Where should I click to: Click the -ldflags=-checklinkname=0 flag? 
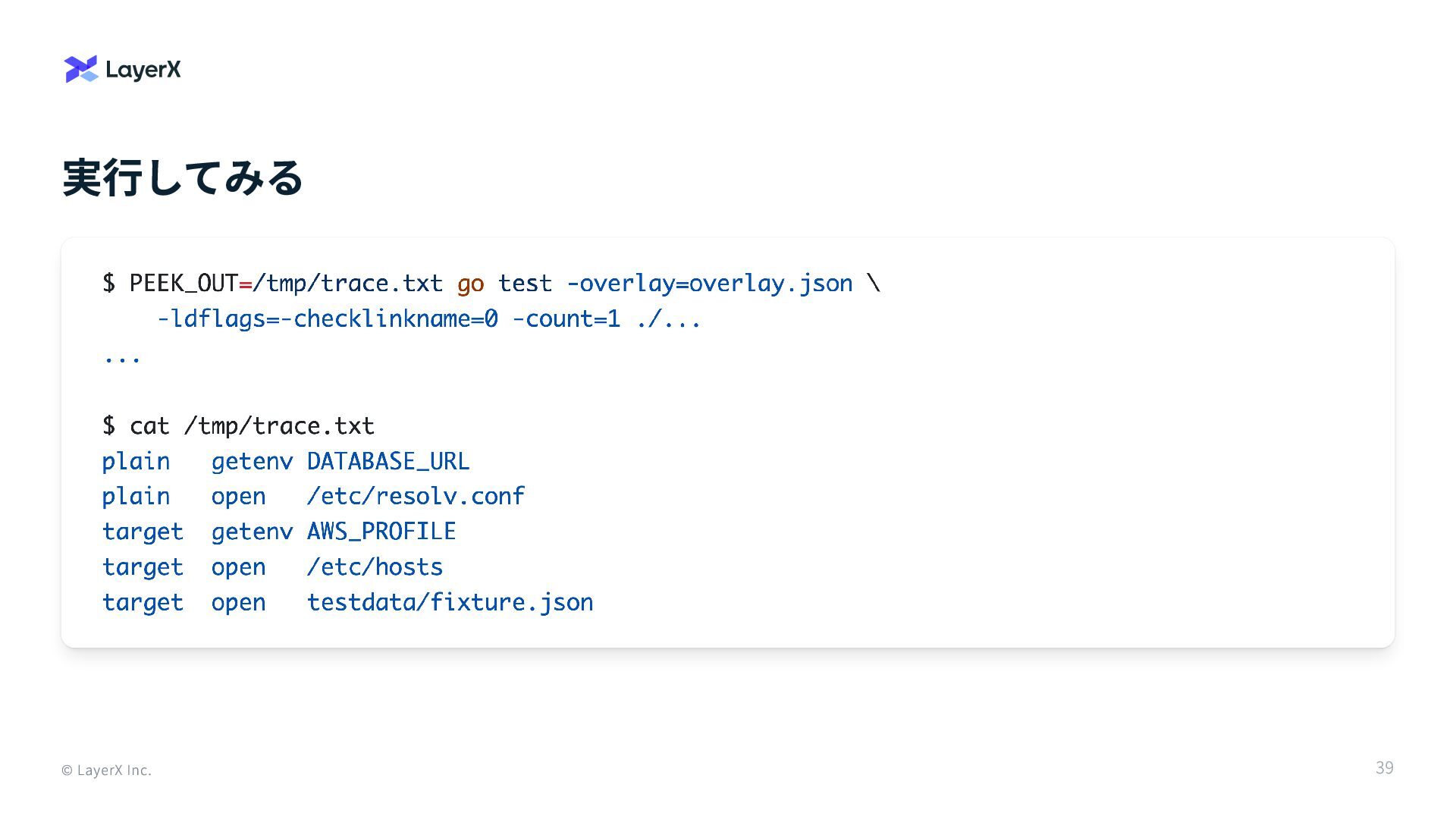pos(328,319)
